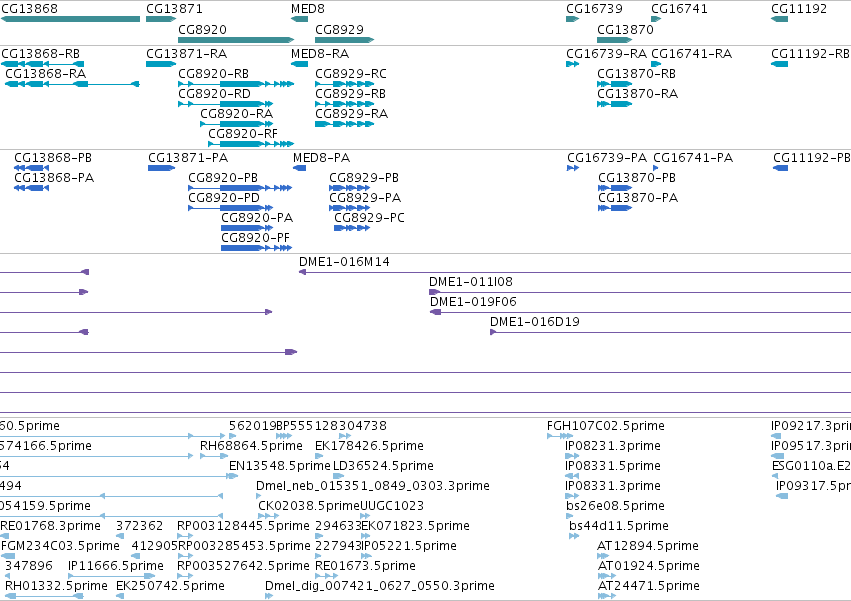The image size is (851, 601).
Task: Click protein label CG16739-PA
Action: click(x=607, y=158)
